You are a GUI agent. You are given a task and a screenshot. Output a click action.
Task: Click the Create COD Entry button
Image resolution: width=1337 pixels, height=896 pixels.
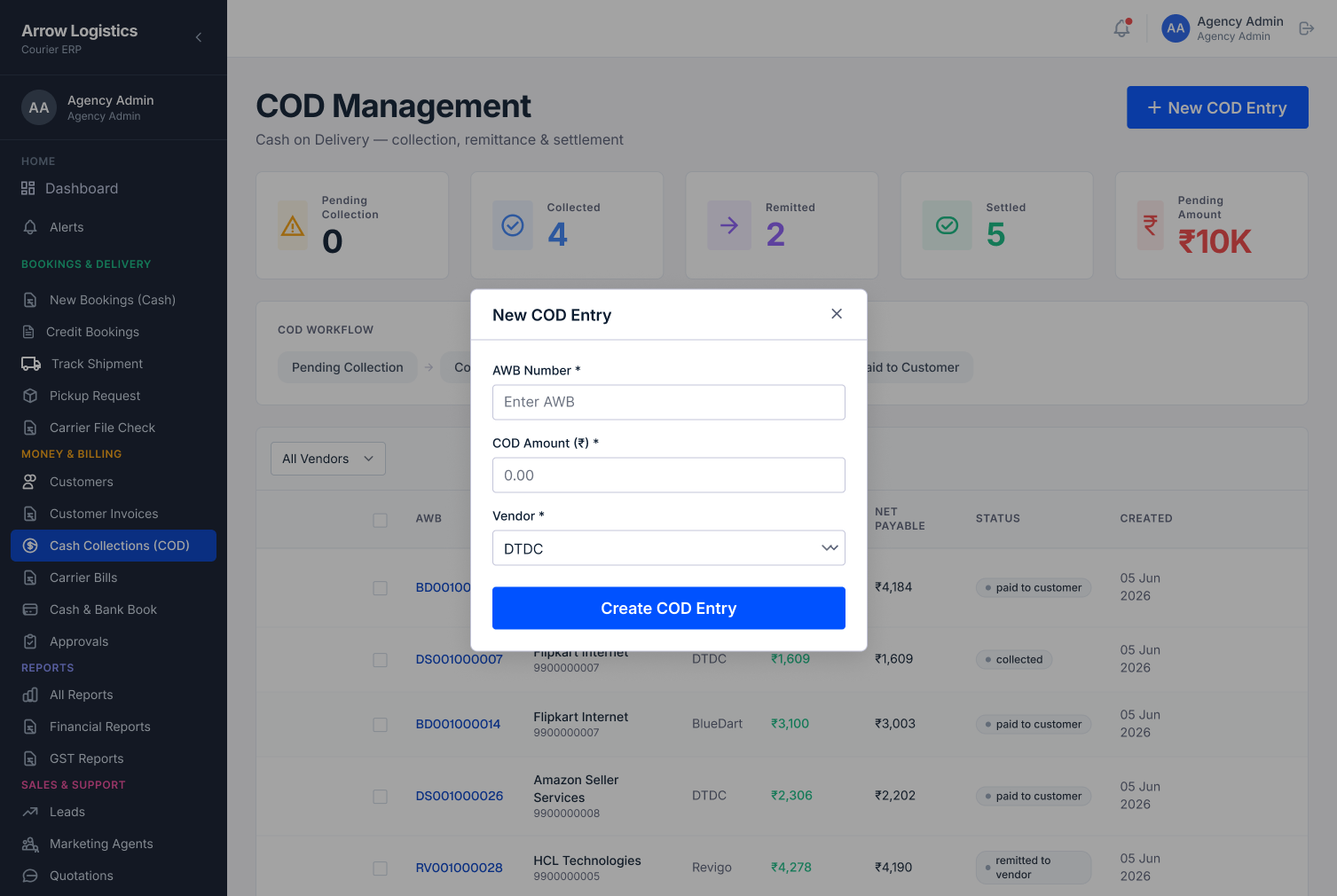(x=669, y=609)
